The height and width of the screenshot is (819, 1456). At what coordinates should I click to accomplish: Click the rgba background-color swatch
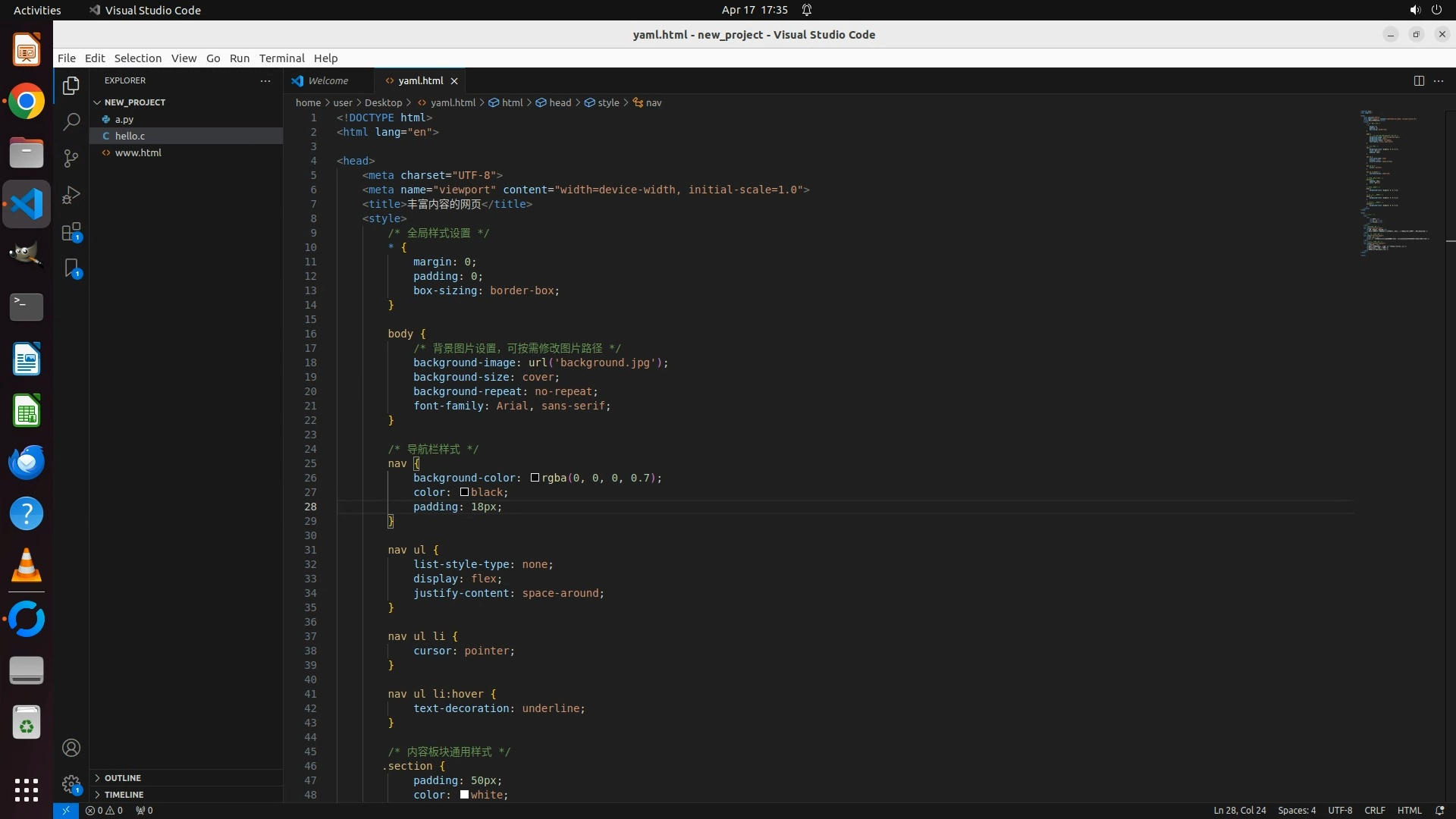point(535,478)
